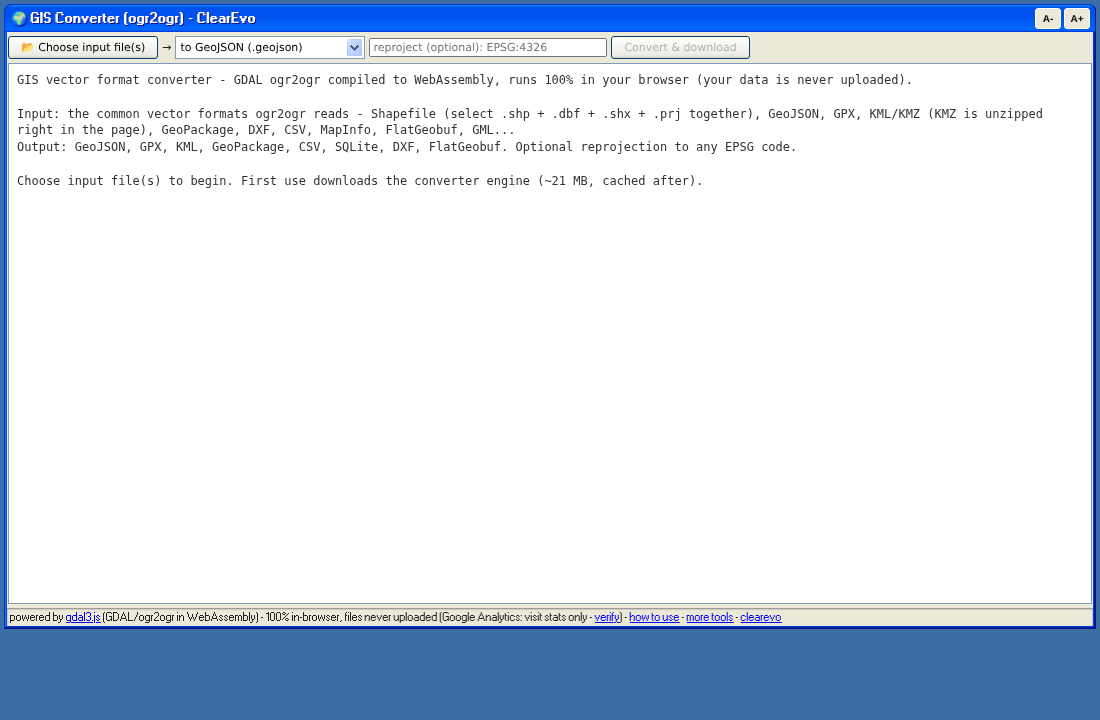
Task: Click the globe icon in title bar
Action: click(x=19, y=18)
